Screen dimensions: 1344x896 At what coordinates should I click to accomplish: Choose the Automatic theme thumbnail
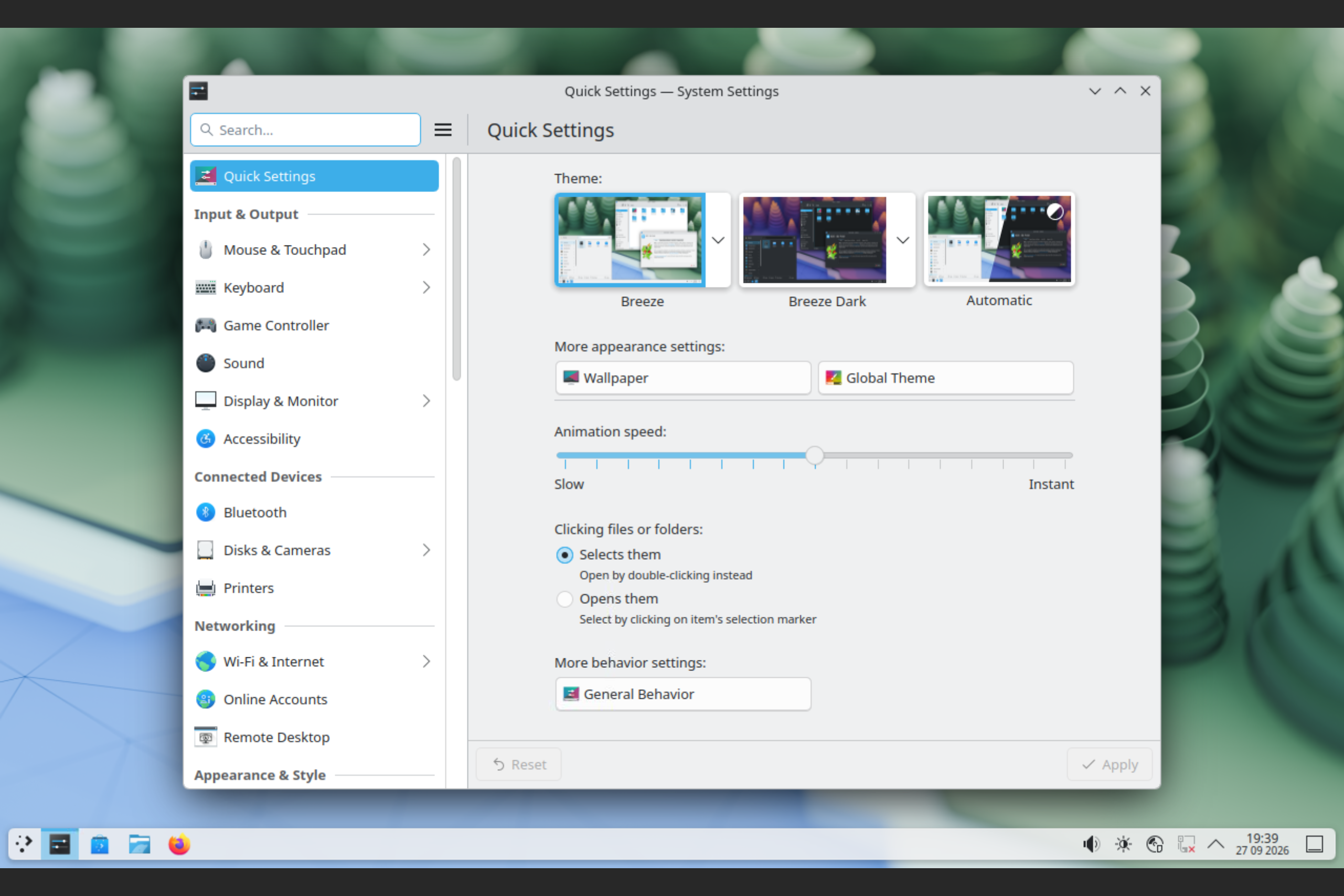[x=999, y=239]
